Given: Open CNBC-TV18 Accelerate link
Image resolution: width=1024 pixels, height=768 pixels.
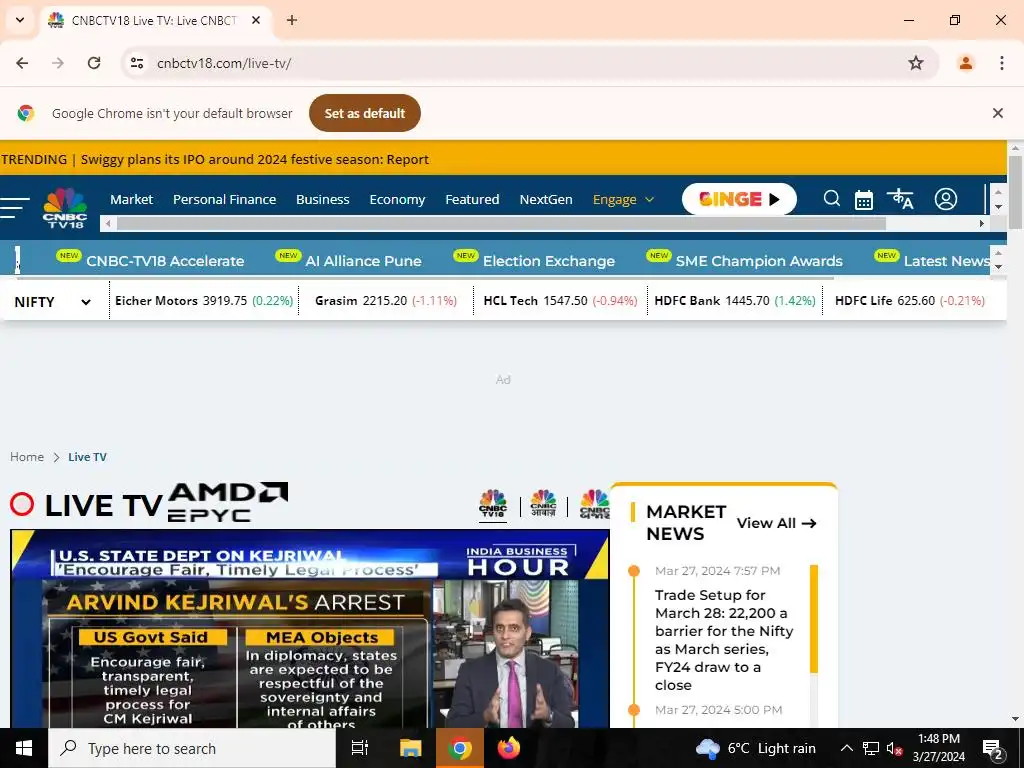Looking at the screenshot, I should tap(165, 261).
